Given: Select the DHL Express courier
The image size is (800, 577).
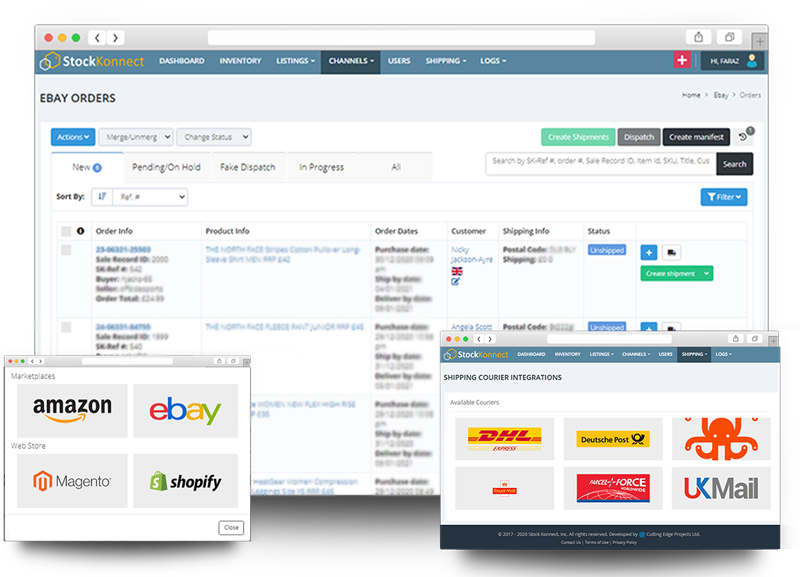Looking at the screenshot, I should (502, 438).
